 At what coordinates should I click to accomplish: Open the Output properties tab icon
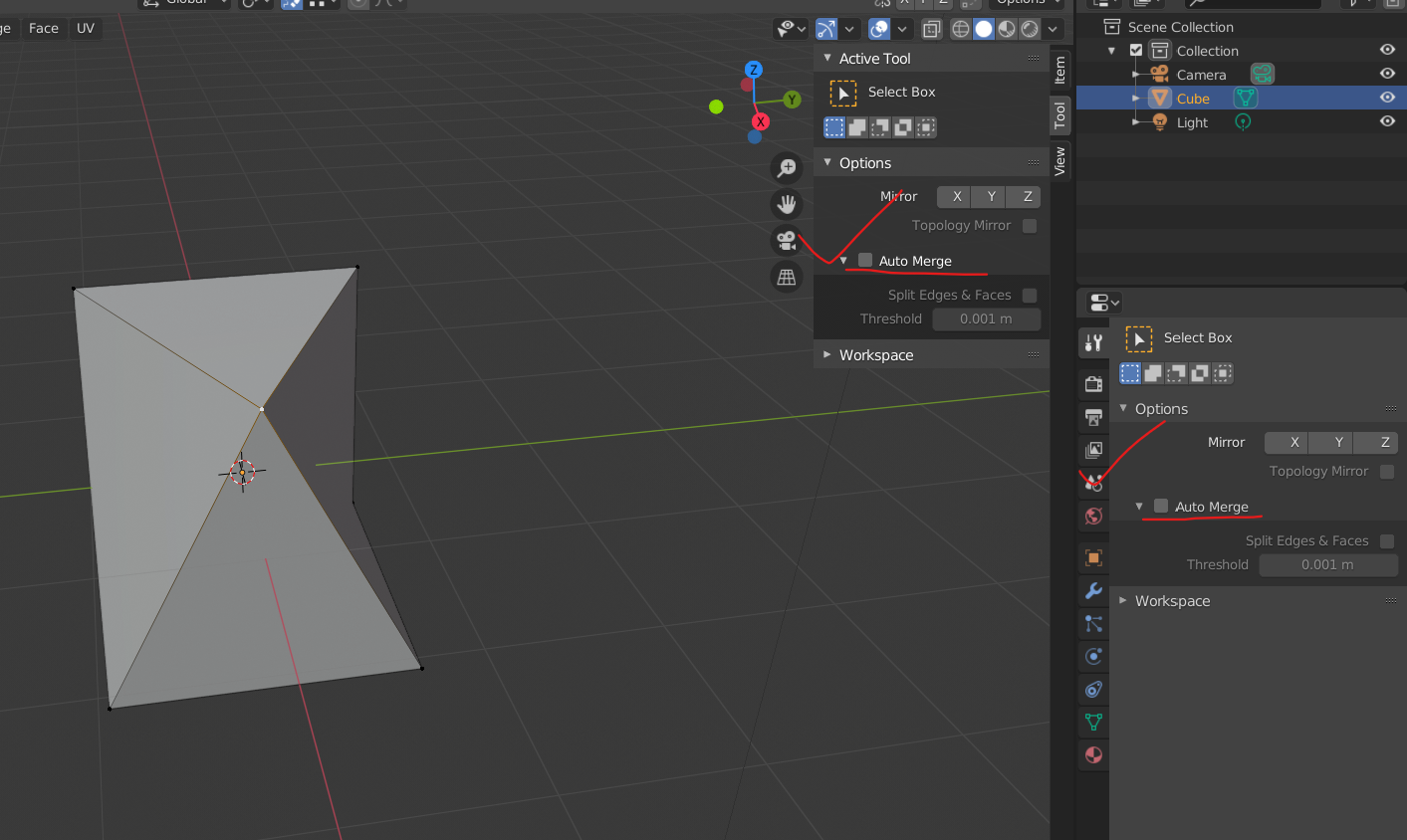coord(1093,417)
